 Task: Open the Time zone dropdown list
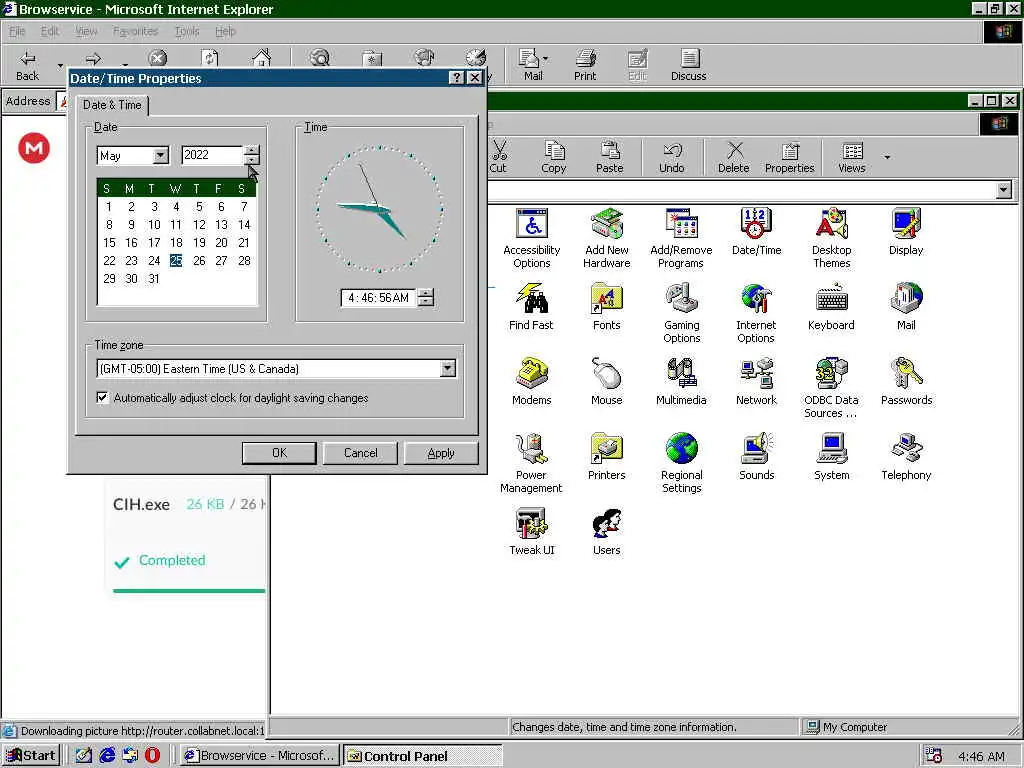447,368
